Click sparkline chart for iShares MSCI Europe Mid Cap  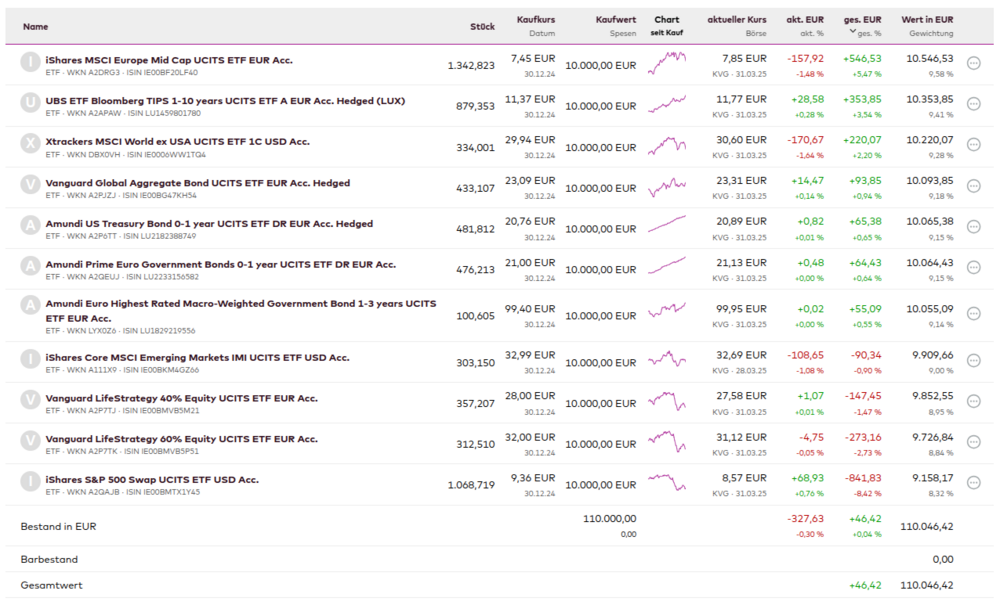tap(667, 65)
